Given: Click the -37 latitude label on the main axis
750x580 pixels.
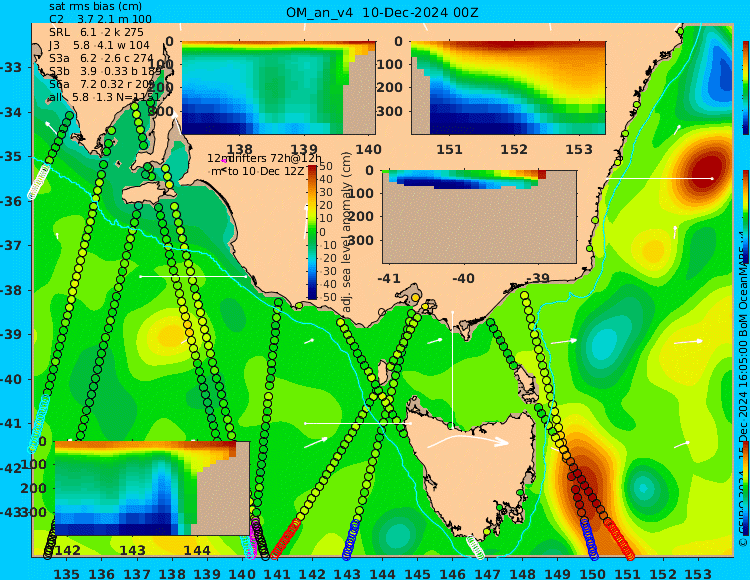Looking at the screenshot, I should [x=11, y=246].
